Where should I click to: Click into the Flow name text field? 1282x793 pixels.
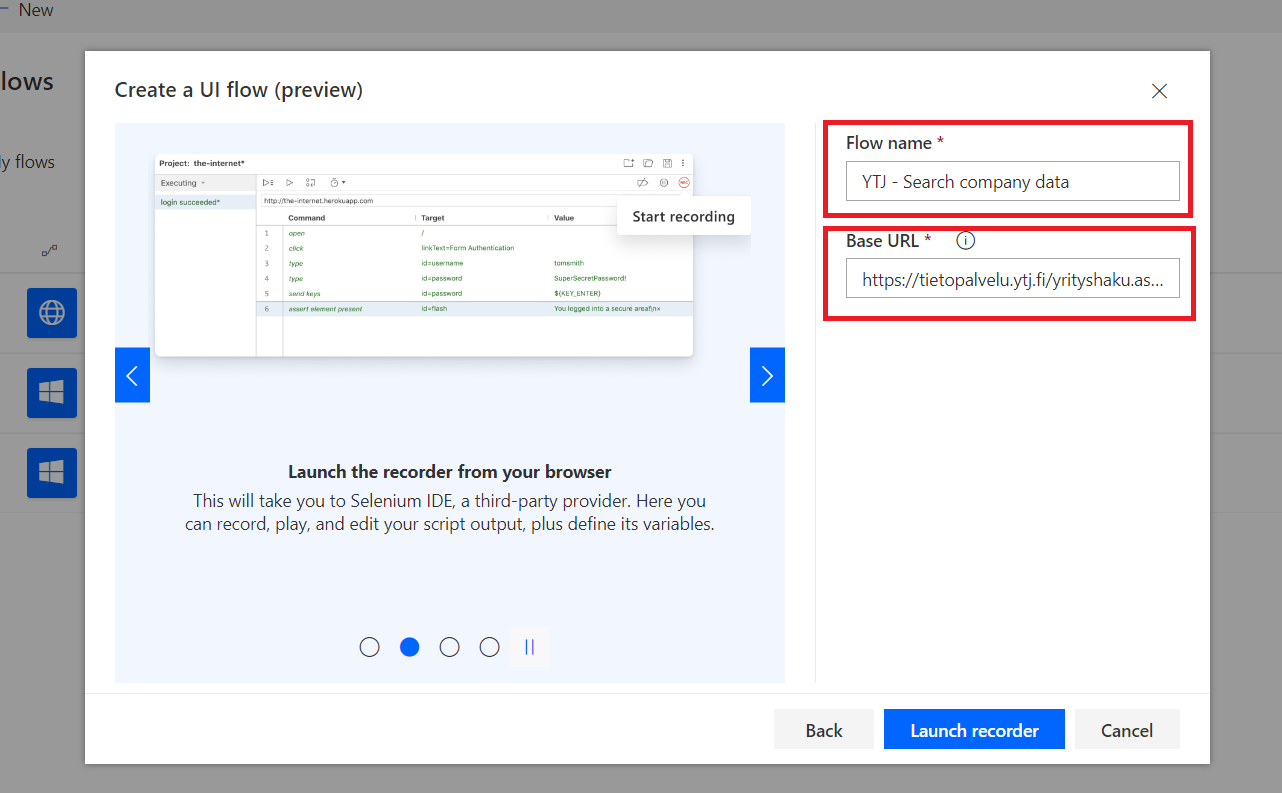pos(1012,182)
